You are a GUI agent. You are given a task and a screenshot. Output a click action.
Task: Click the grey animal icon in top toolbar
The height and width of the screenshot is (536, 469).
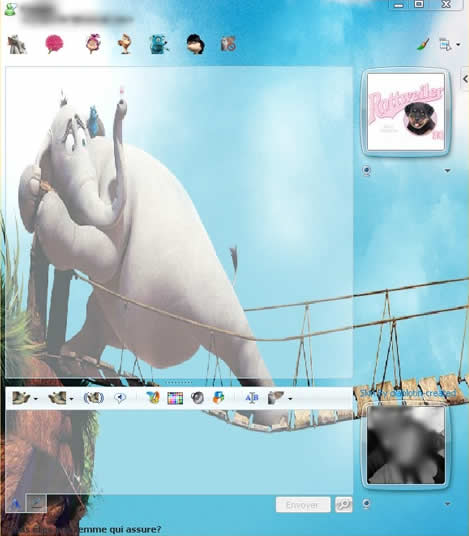(17, 44)
